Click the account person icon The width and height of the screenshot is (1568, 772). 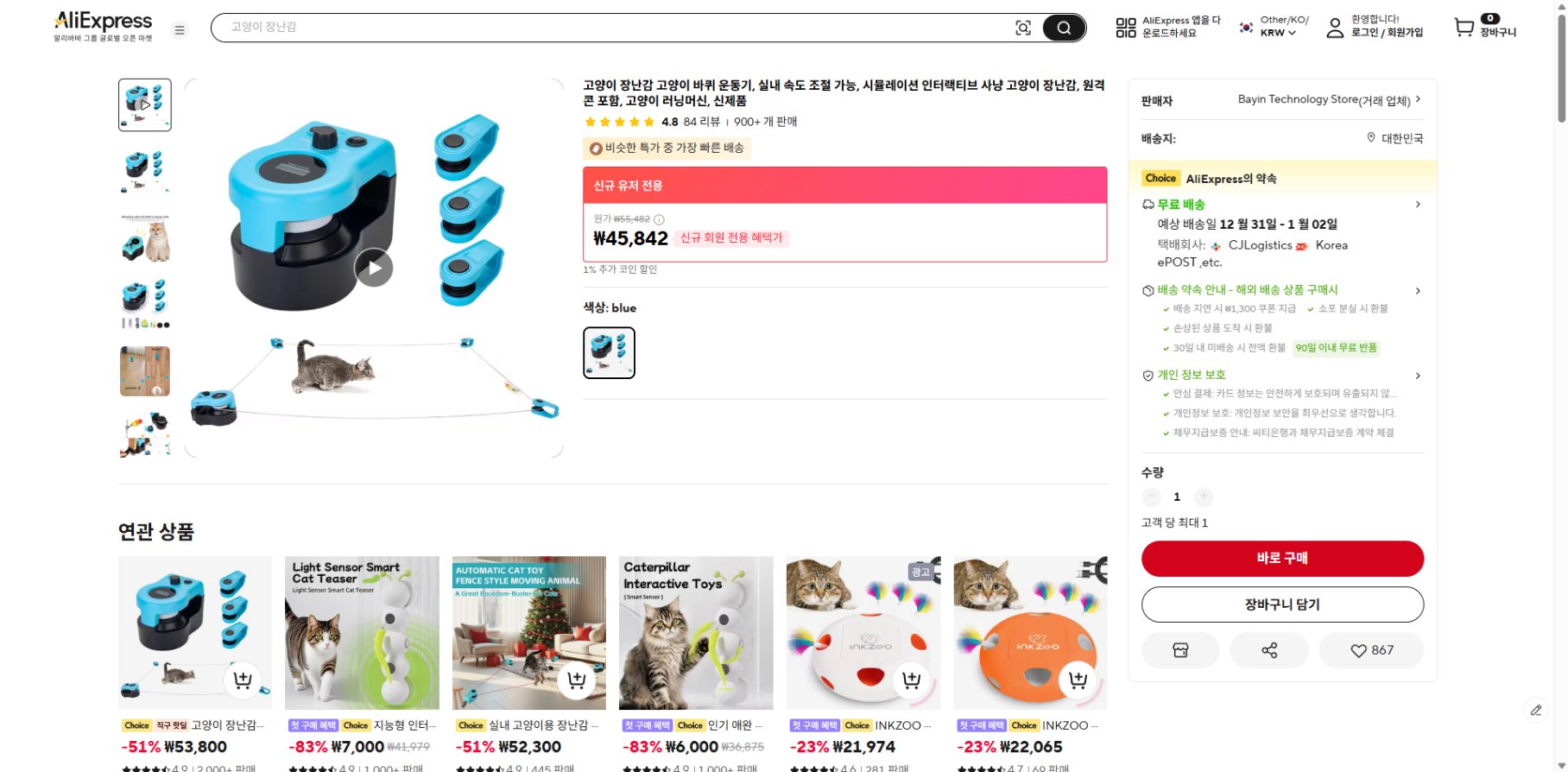pos(1334,27)
